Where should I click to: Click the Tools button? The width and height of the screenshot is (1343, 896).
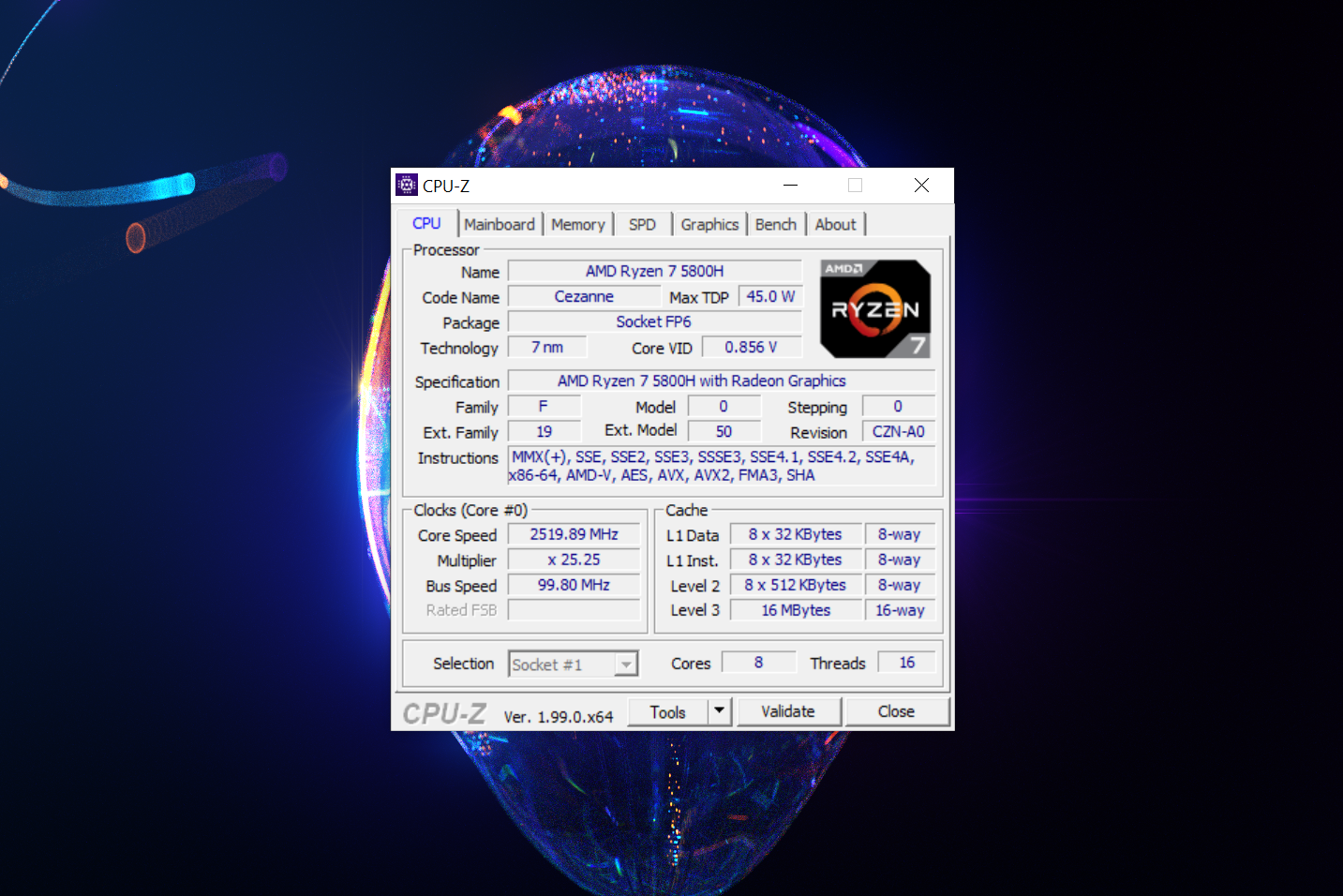point(668,711)
